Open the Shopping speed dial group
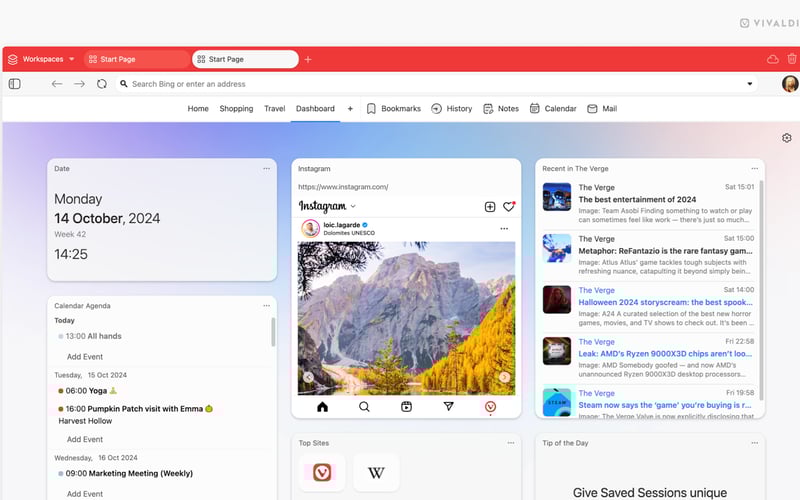The image size is (800, 500). [x=236, y=109]
